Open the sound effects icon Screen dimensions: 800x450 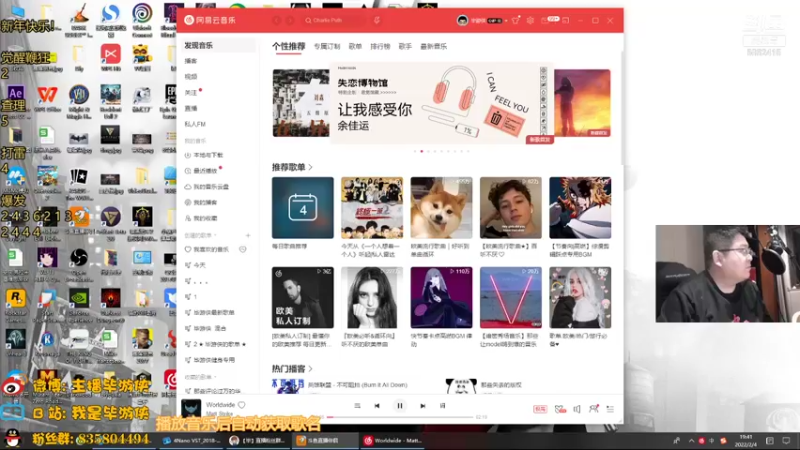click(x=560, y=409)
